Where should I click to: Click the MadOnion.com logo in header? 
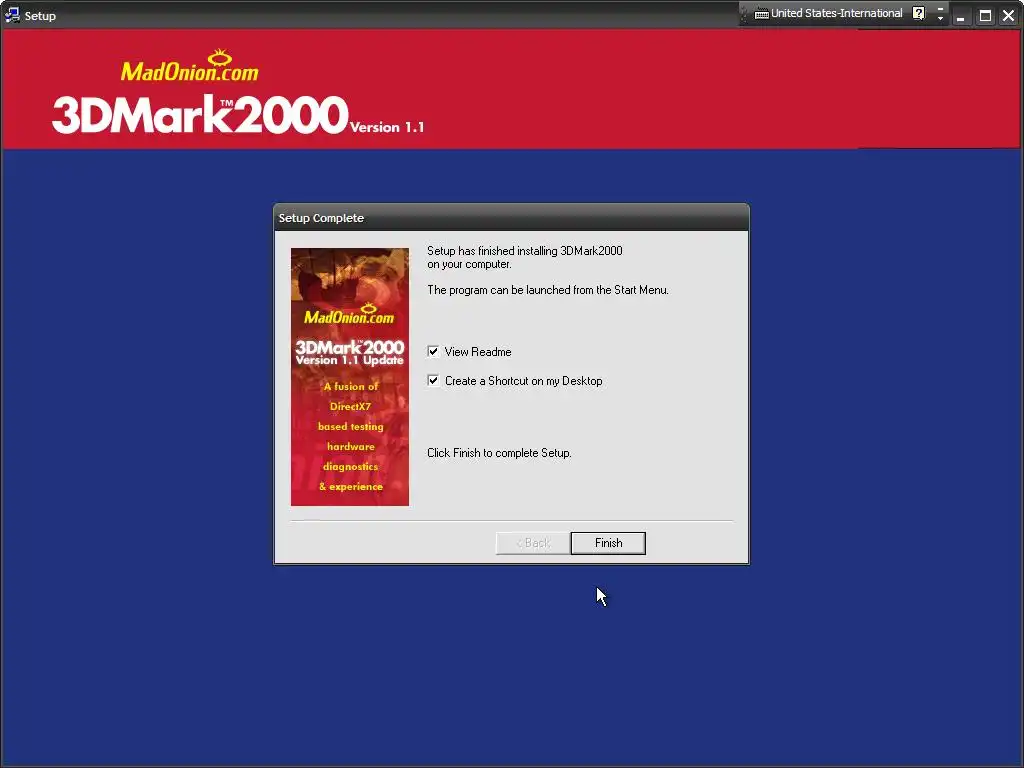pos(190,66)
